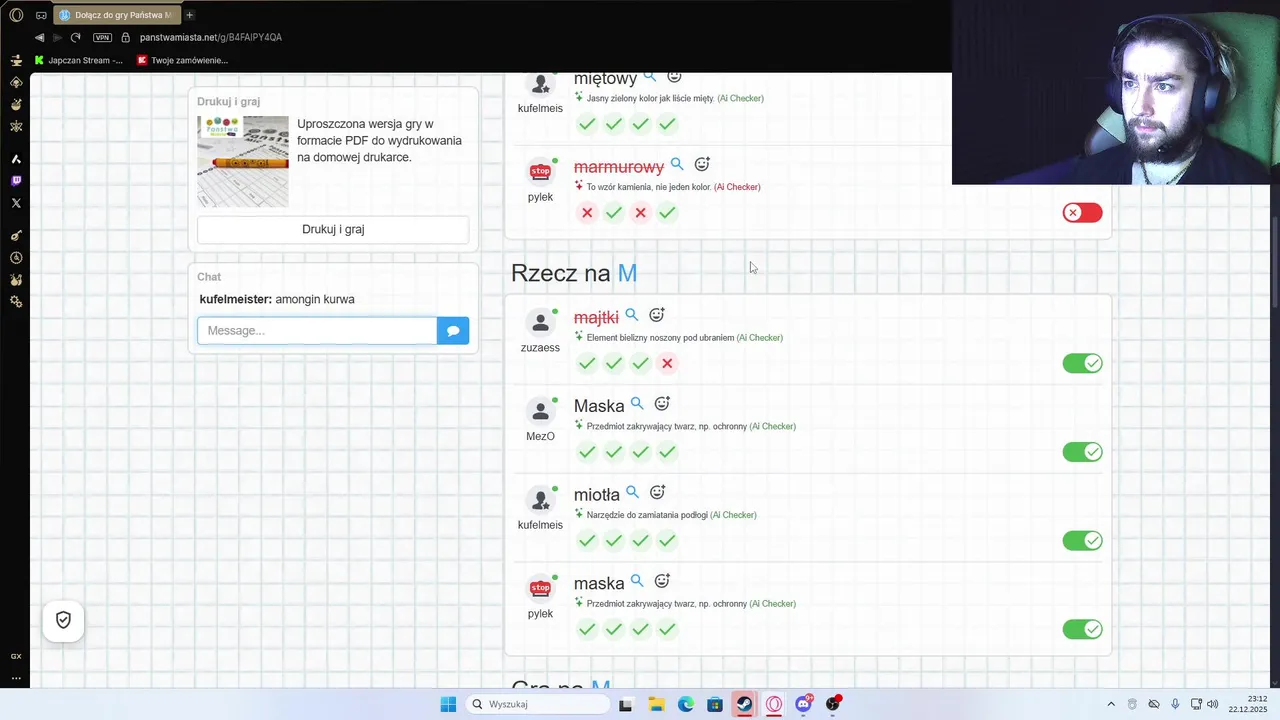Open X (Twitter) in the sidebar

[16, 203]
